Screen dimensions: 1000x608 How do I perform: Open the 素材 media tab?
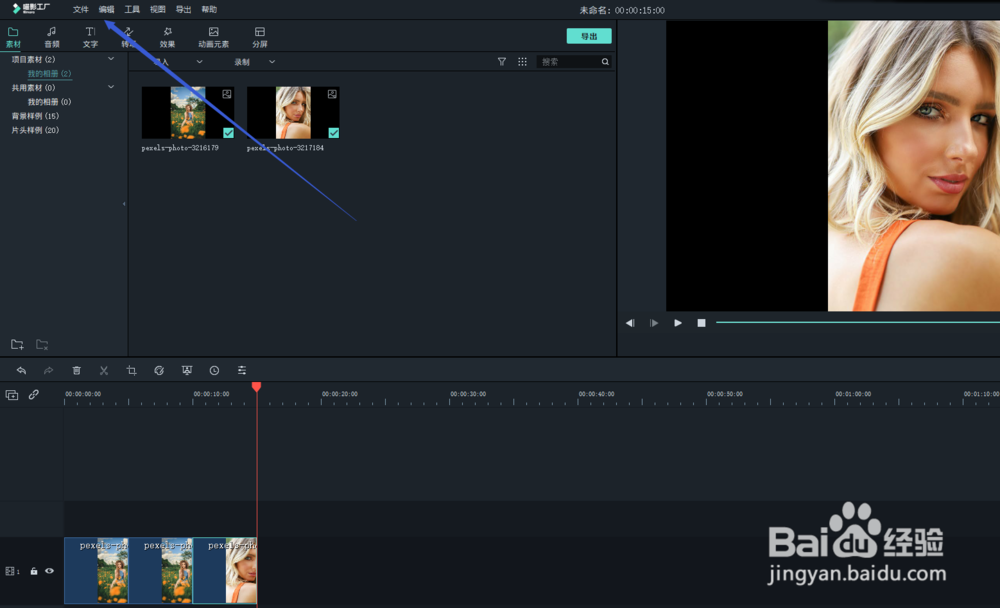(x=13, y=38)
